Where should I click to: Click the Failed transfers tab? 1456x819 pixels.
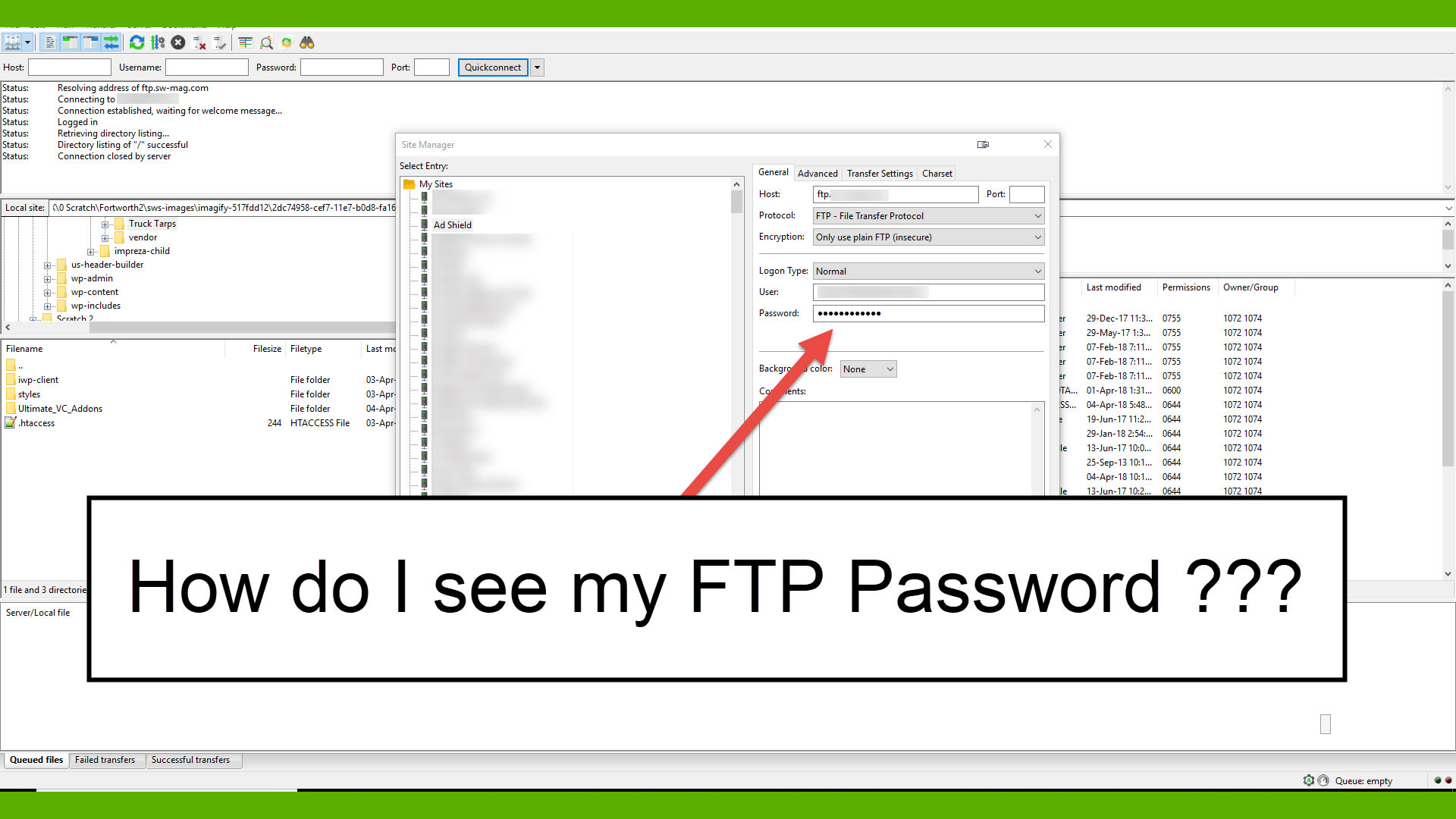(103, 760)
